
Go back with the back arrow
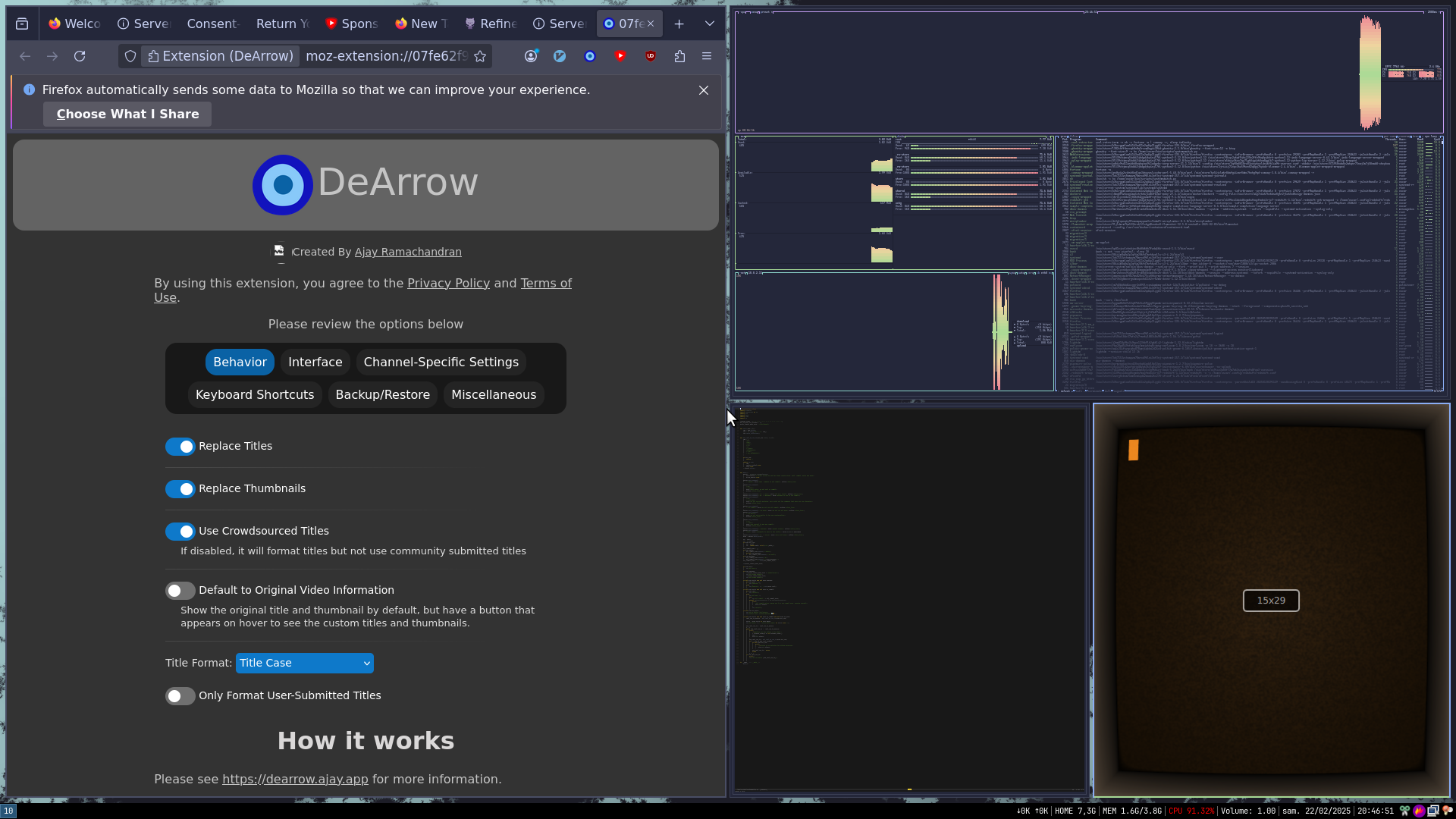pyautogui.click(x=25, y=56)
